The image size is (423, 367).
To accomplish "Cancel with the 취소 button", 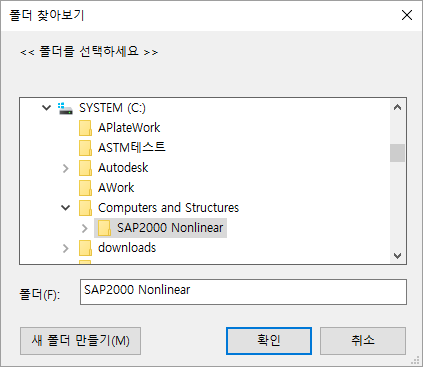I will pos(363,341).
